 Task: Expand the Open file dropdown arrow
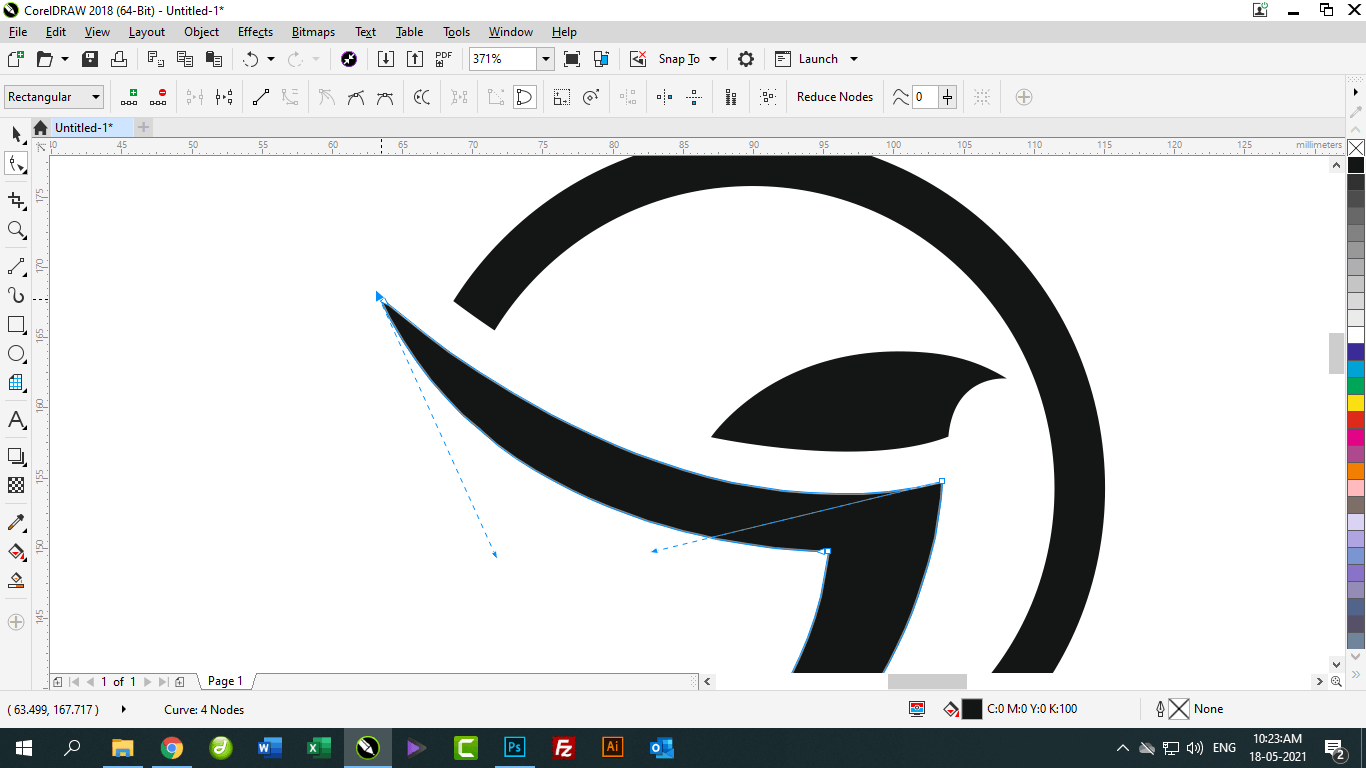65,59
